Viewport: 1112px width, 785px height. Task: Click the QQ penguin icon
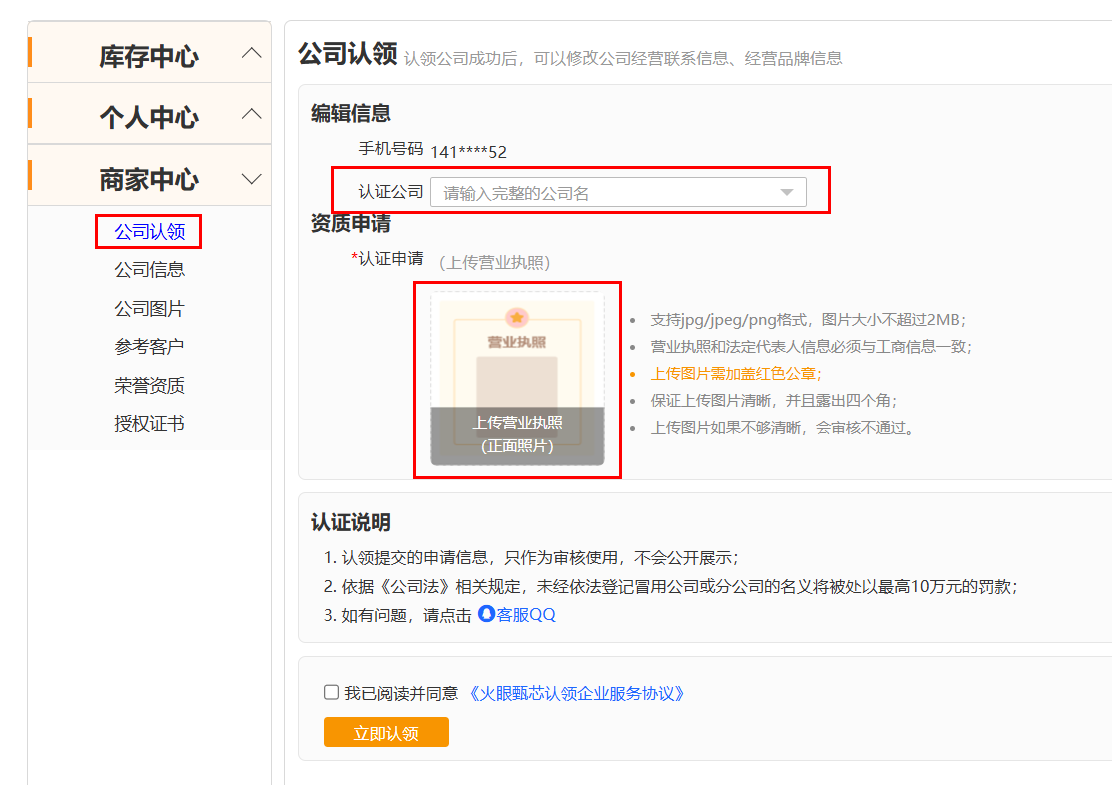point(486,613)
